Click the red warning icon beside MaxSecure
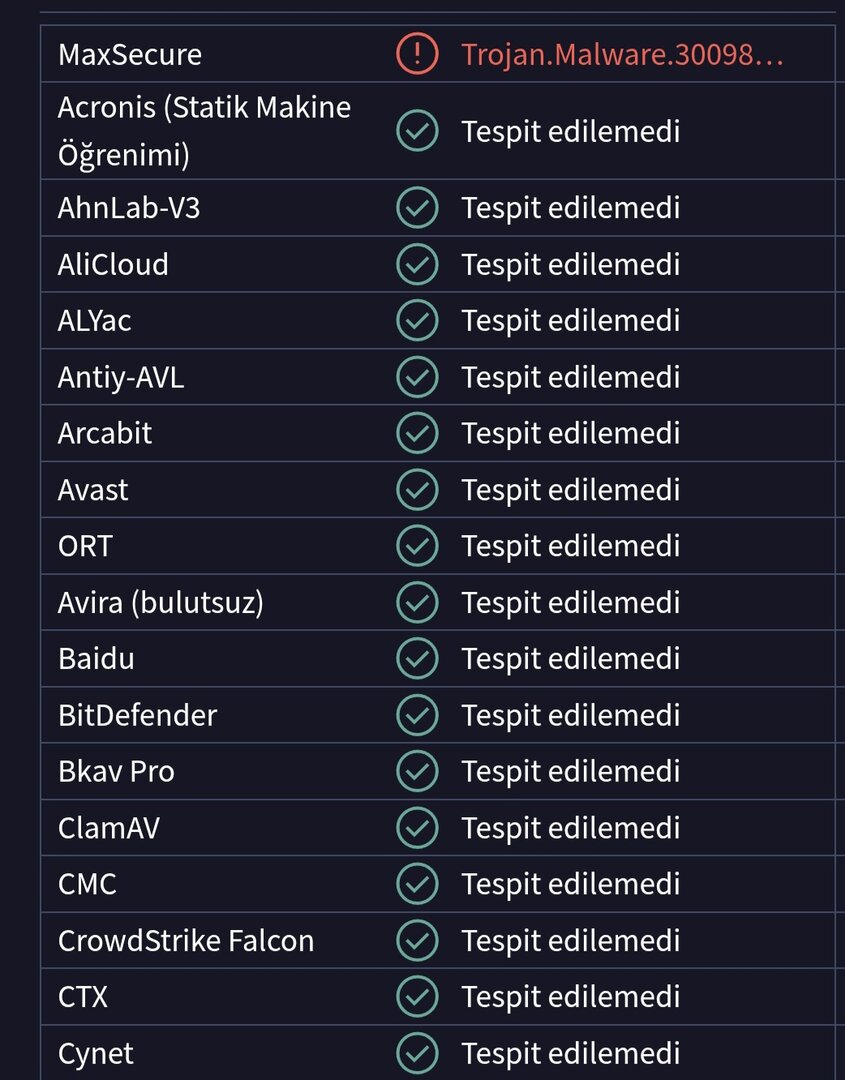The width and height of the screenshot is (845, 1080). click(417, 54)
